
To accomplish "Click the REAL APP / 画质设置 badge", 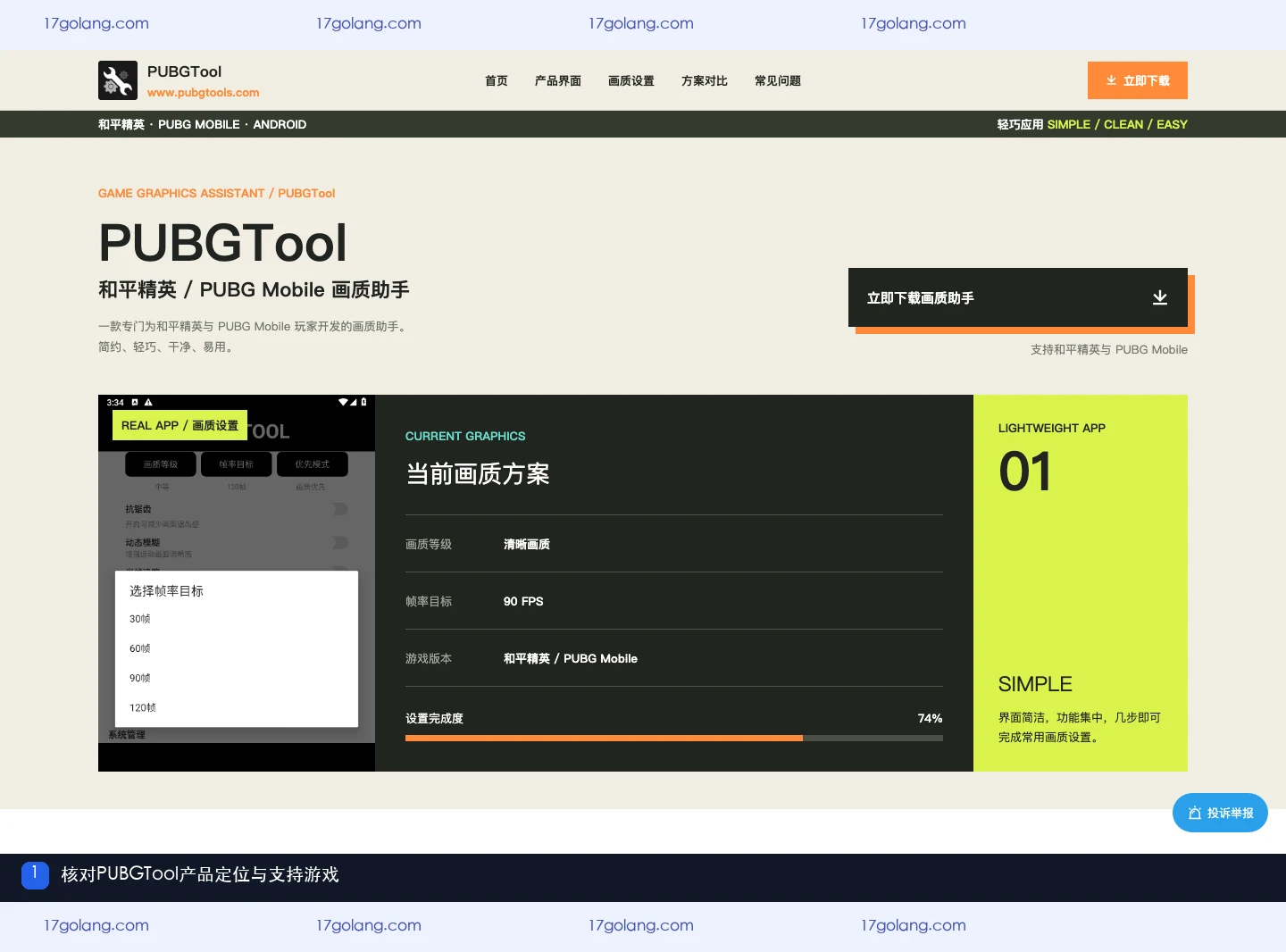I will tap(180, 426).
